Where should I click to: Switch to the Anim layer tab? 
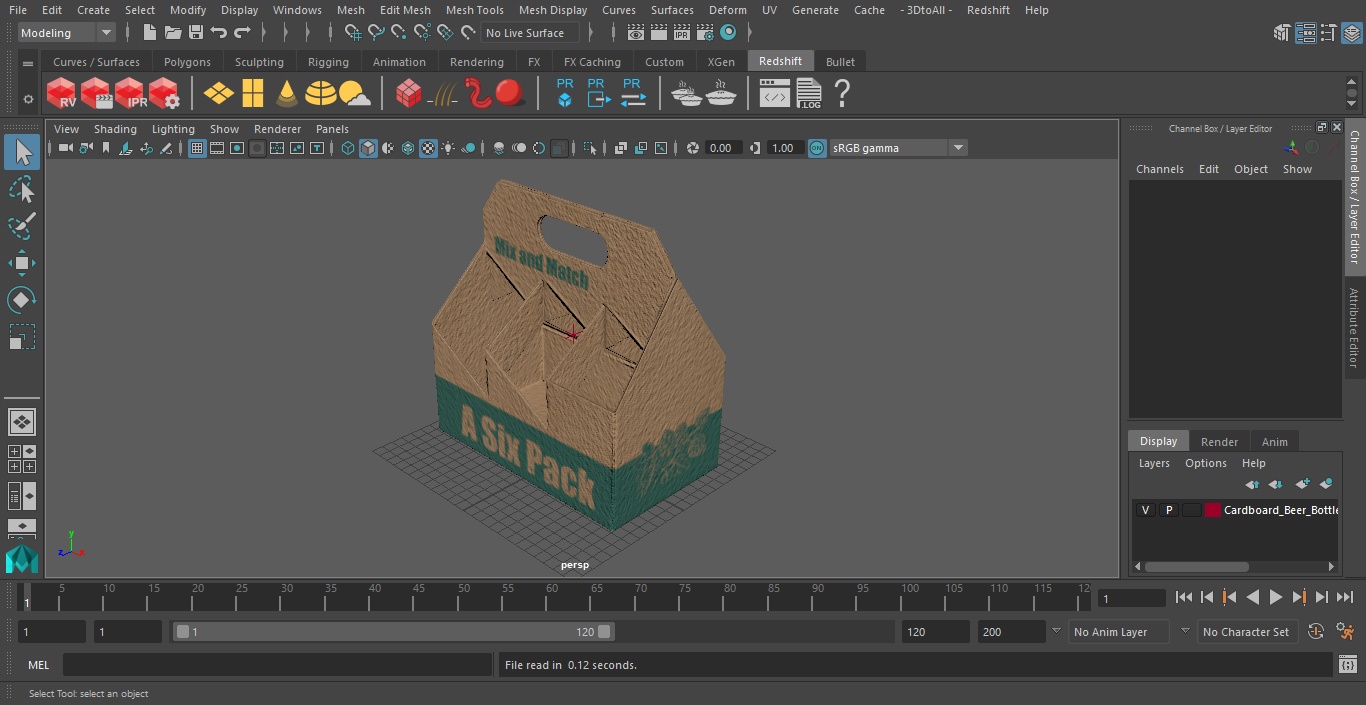click(1274, 441)
